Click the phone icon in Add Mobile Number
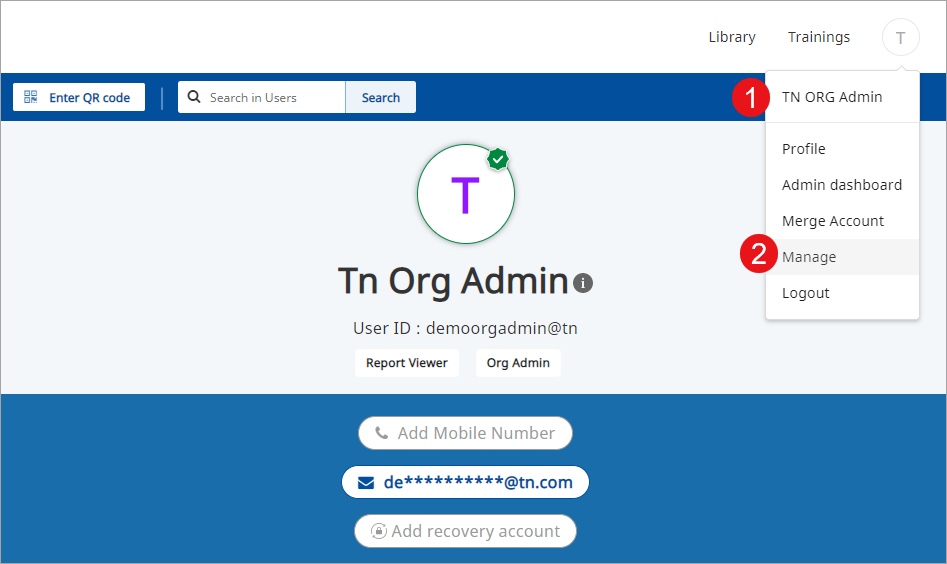Viewport: 947px width, 564px height. pos(381,433)
